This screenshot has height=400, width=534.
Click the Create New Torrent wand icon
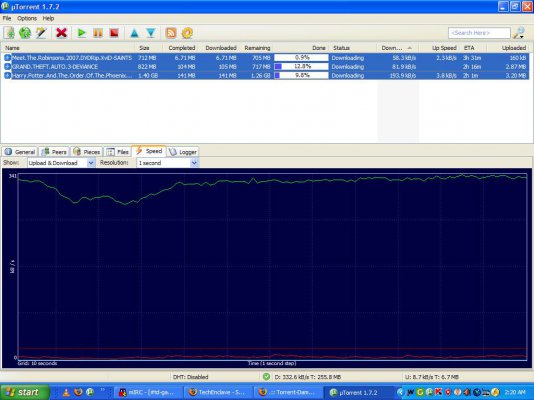click(41, 33)
